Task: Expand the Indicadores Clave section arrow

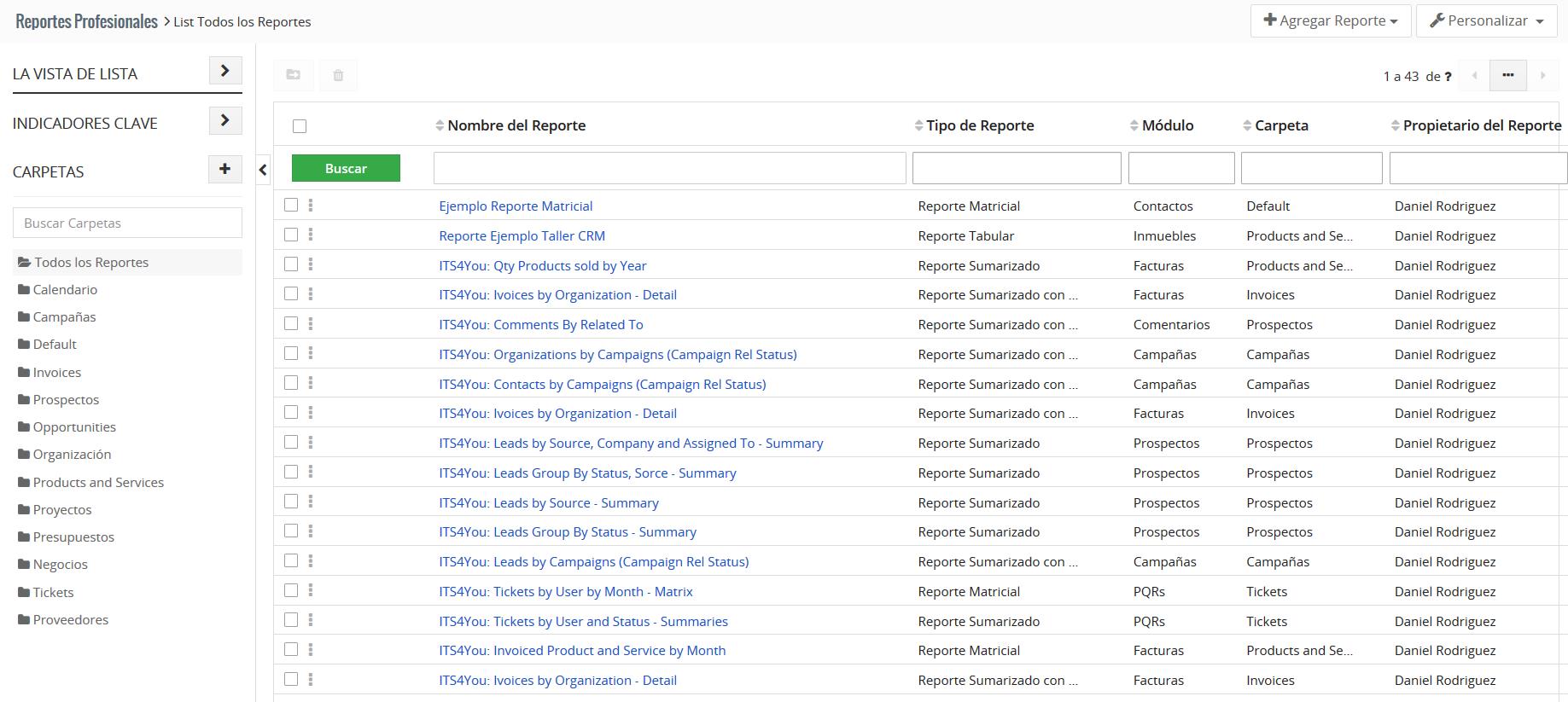Action: click(x=224, y=120)
